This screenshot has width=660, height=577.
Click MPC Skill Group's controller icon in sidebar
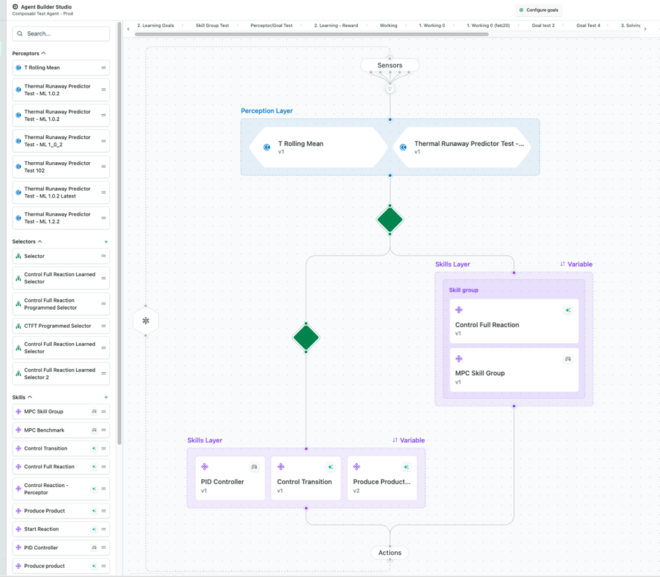(94, 411)
